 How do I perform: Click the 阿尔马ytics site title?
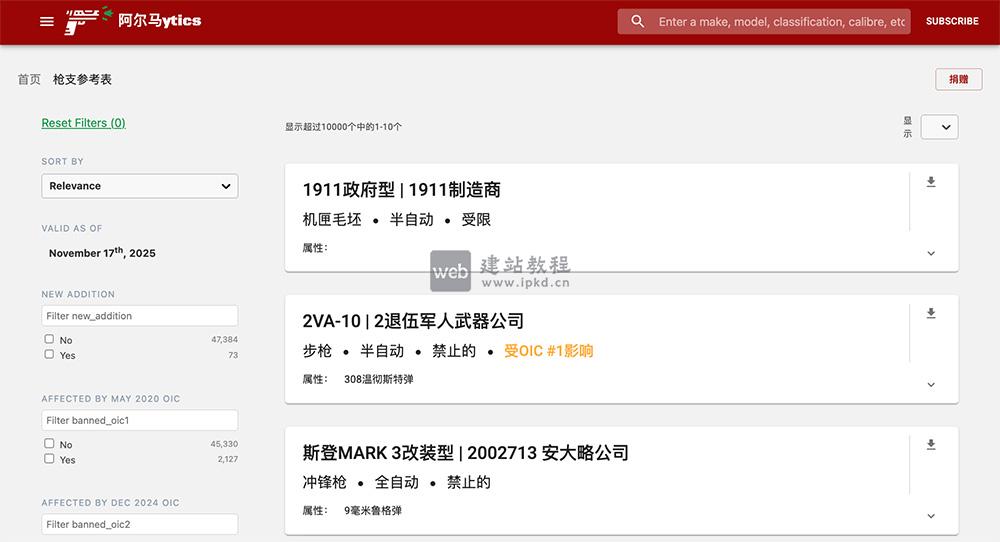point(159,20)
